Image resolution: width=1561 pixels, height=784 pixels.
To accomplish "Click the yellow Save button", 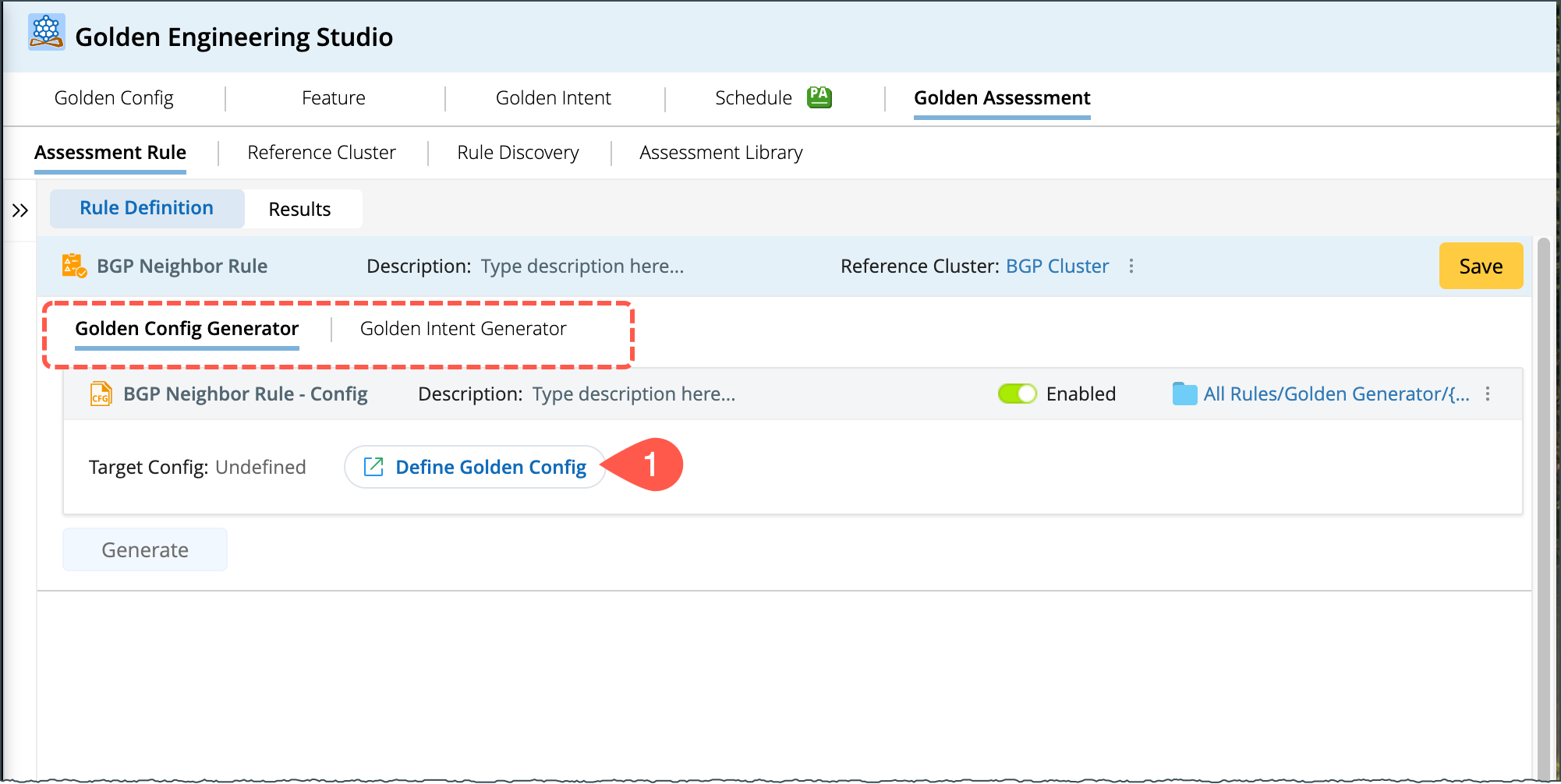I will [x=1480, y=267].
